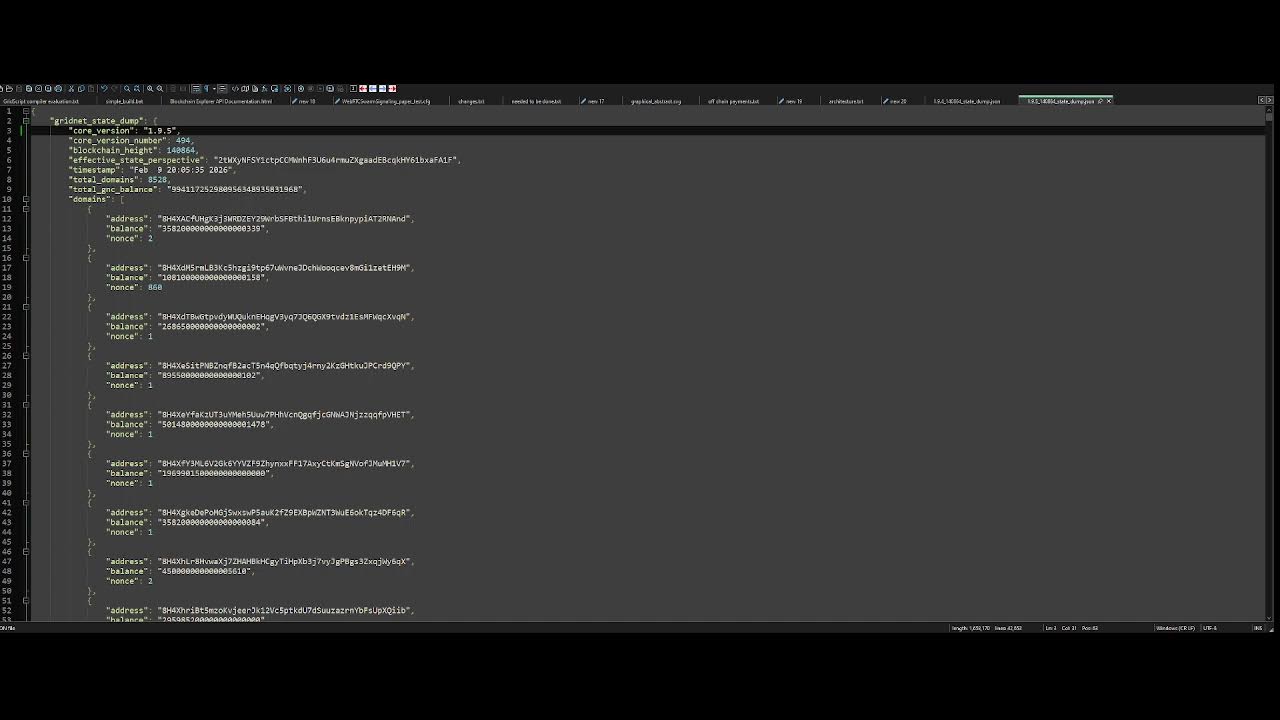Toggle Show All Characters pilcrow icon

206,88
